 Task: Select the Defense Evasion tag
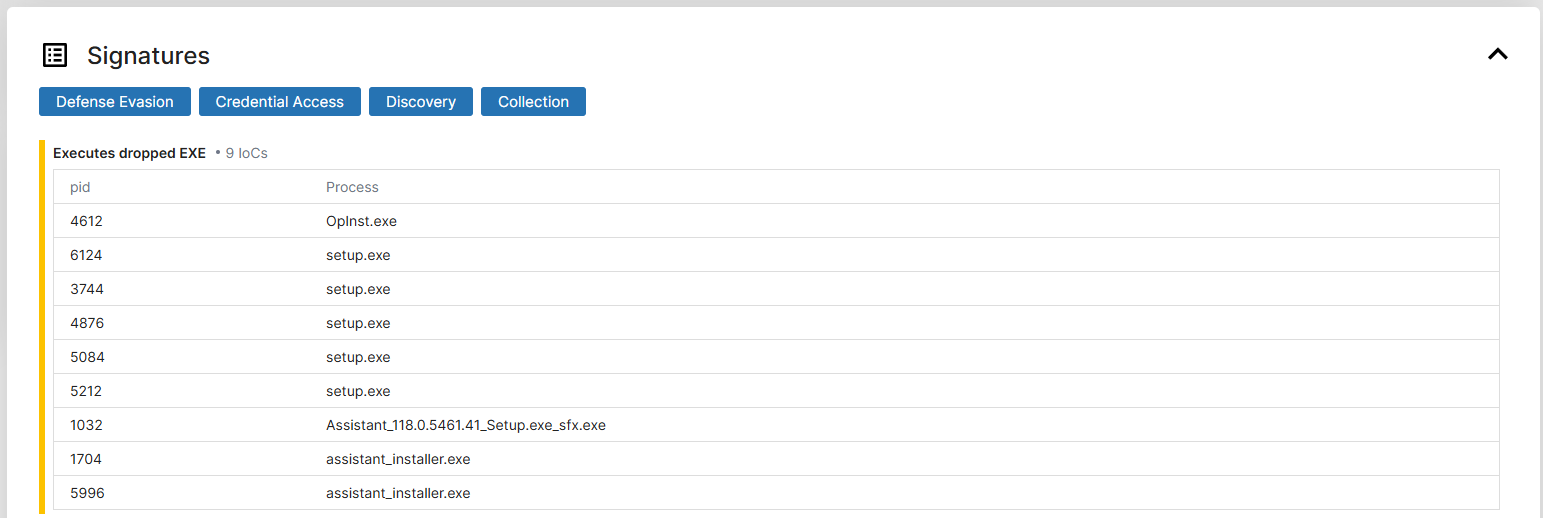tap(115, 102)
